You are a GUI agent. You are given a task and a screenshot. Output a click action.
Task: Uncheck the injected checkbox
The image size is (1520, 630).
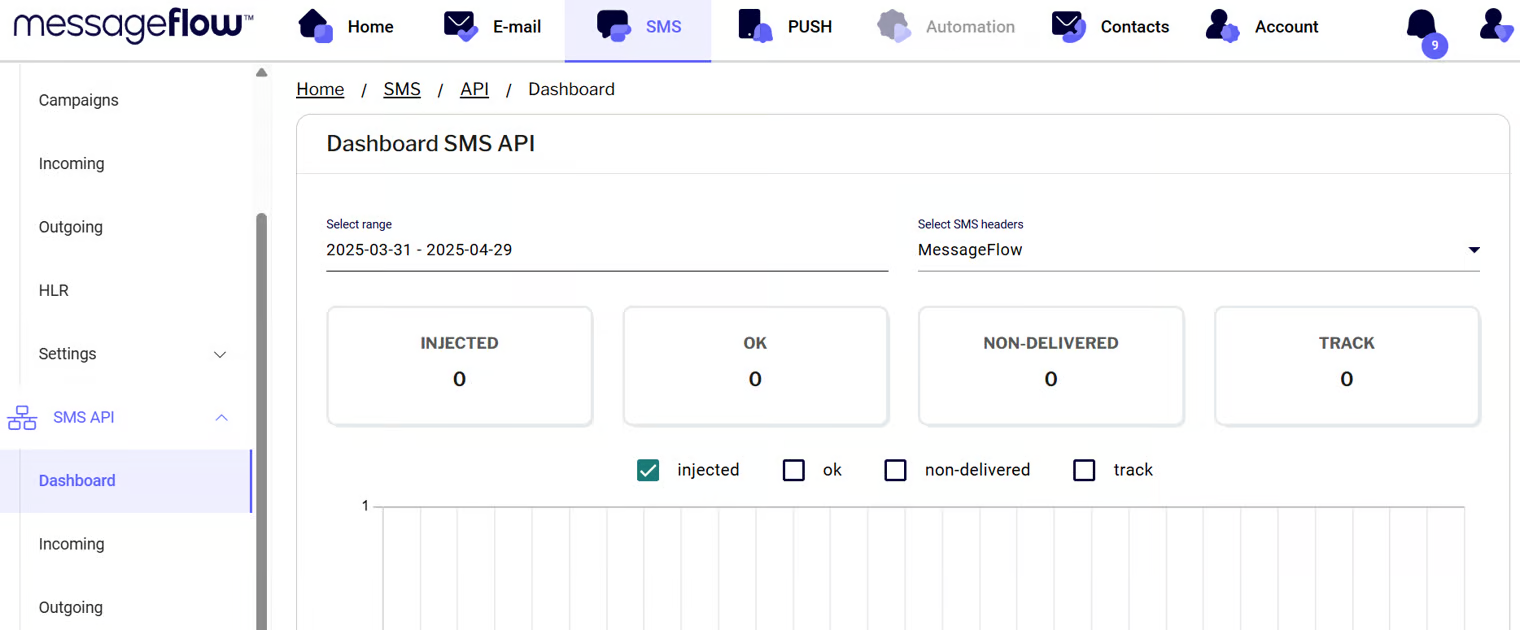tap(648, 470)
